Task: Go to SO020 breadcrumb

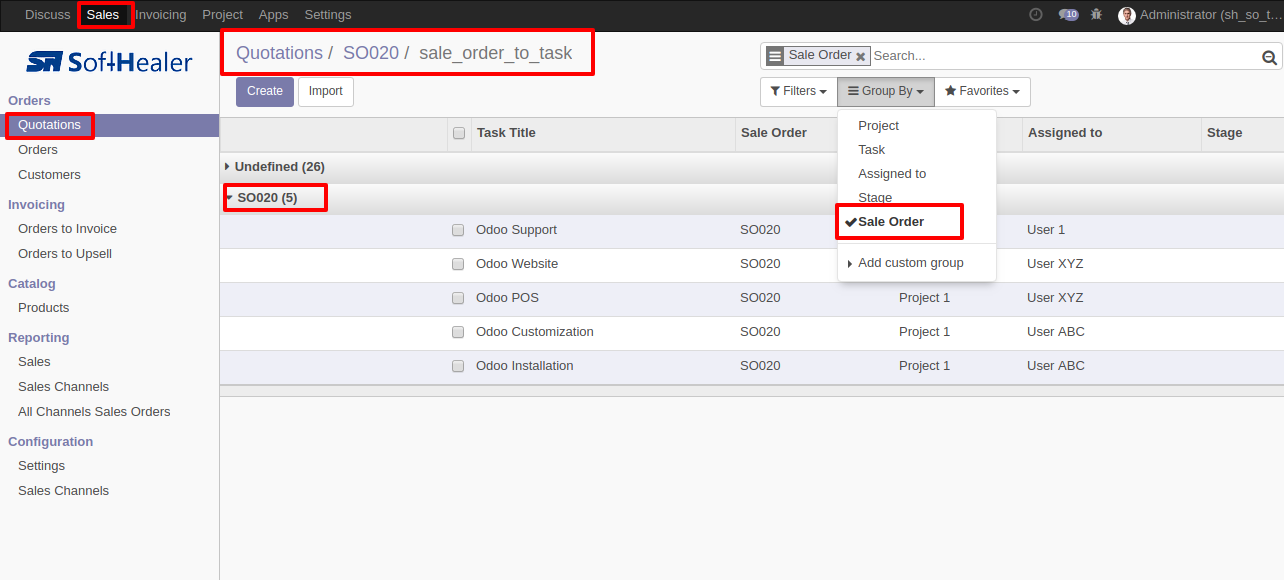Action: [x=371, y=53]
